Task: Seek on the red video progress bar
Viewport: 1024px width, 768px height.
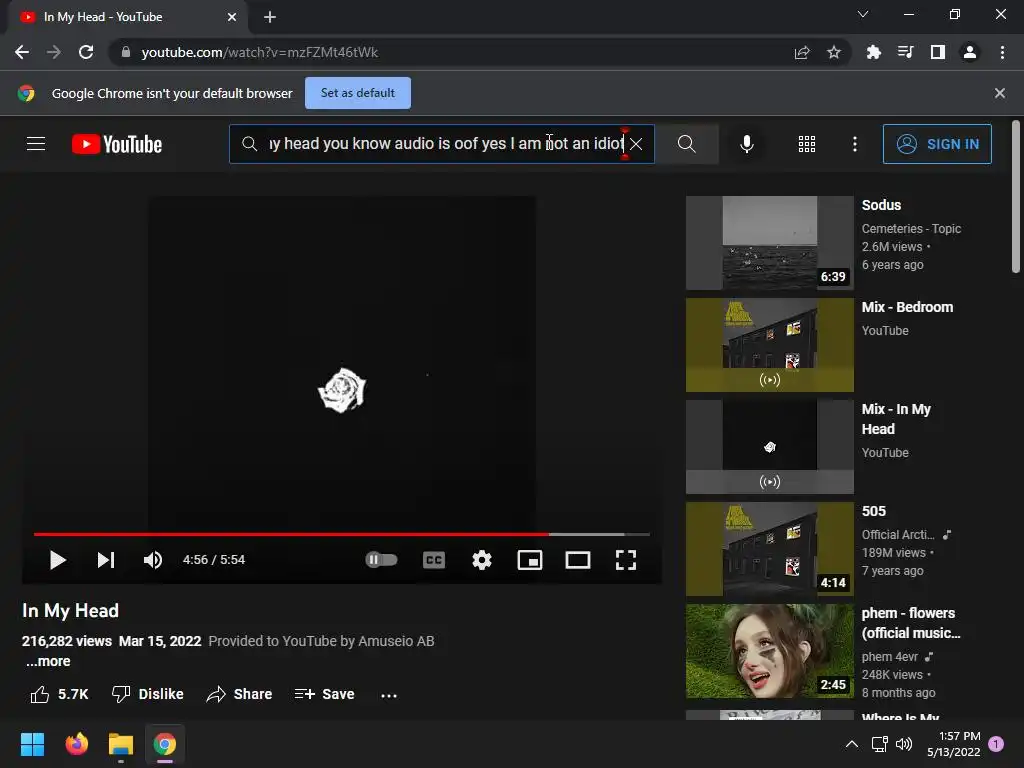Action: pos(342,534)
